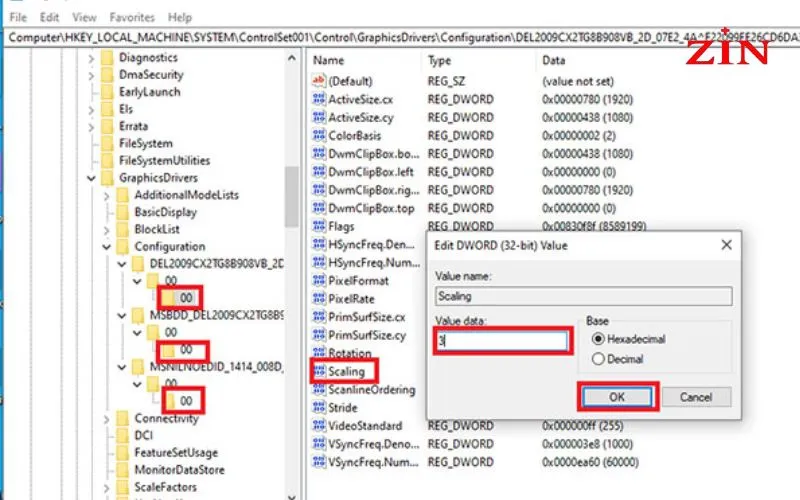Select the VSyncFreq.Num... value row
The image size is (800, 500).
pyautogui.click(x=476, y=462)
